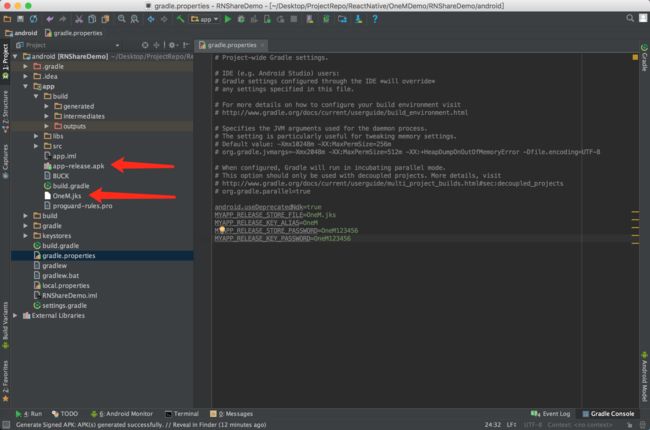Open the Terminal tool window

(182, 413)
